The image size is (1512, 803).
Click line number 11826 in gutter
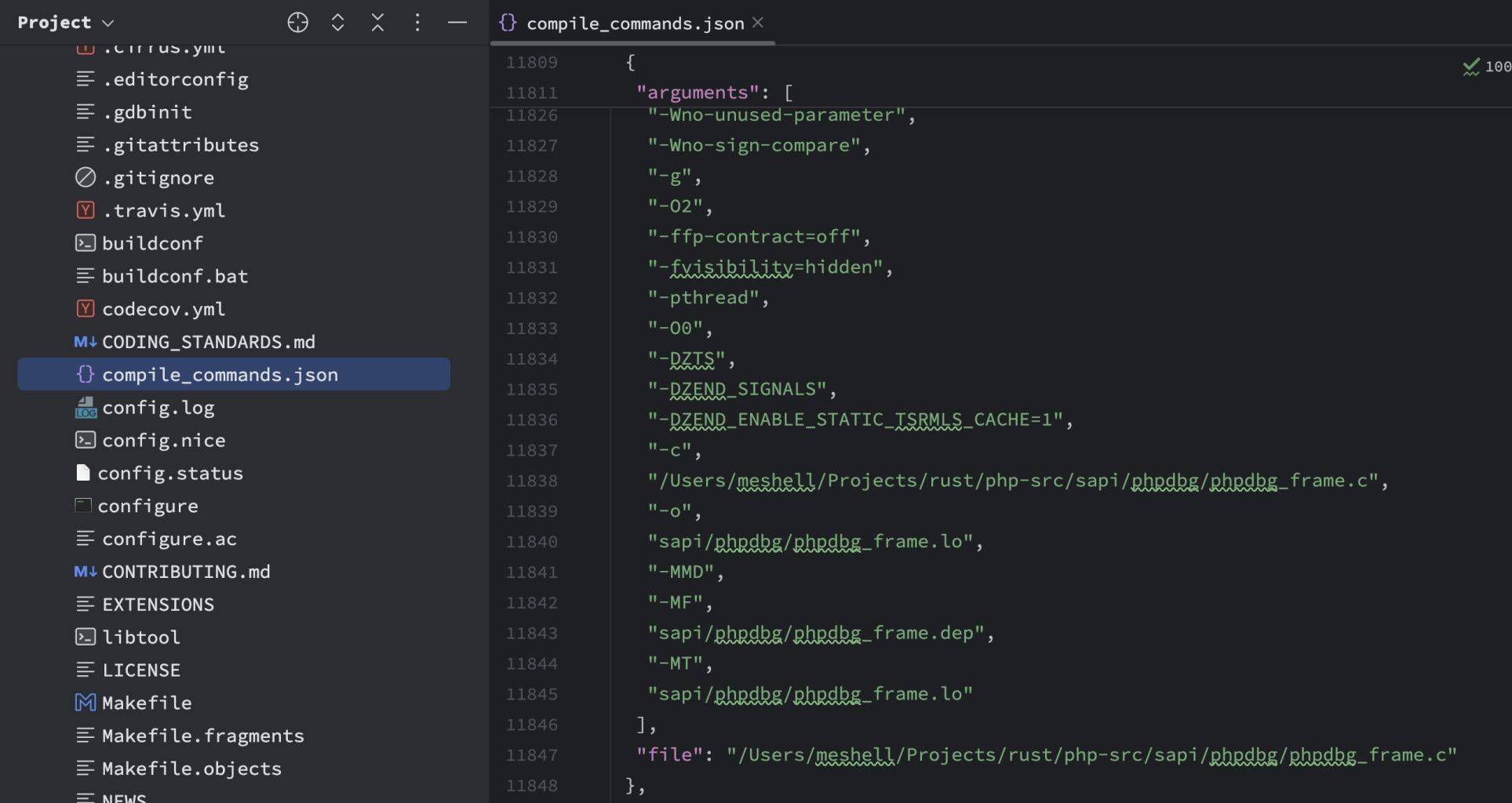point(531,116)
